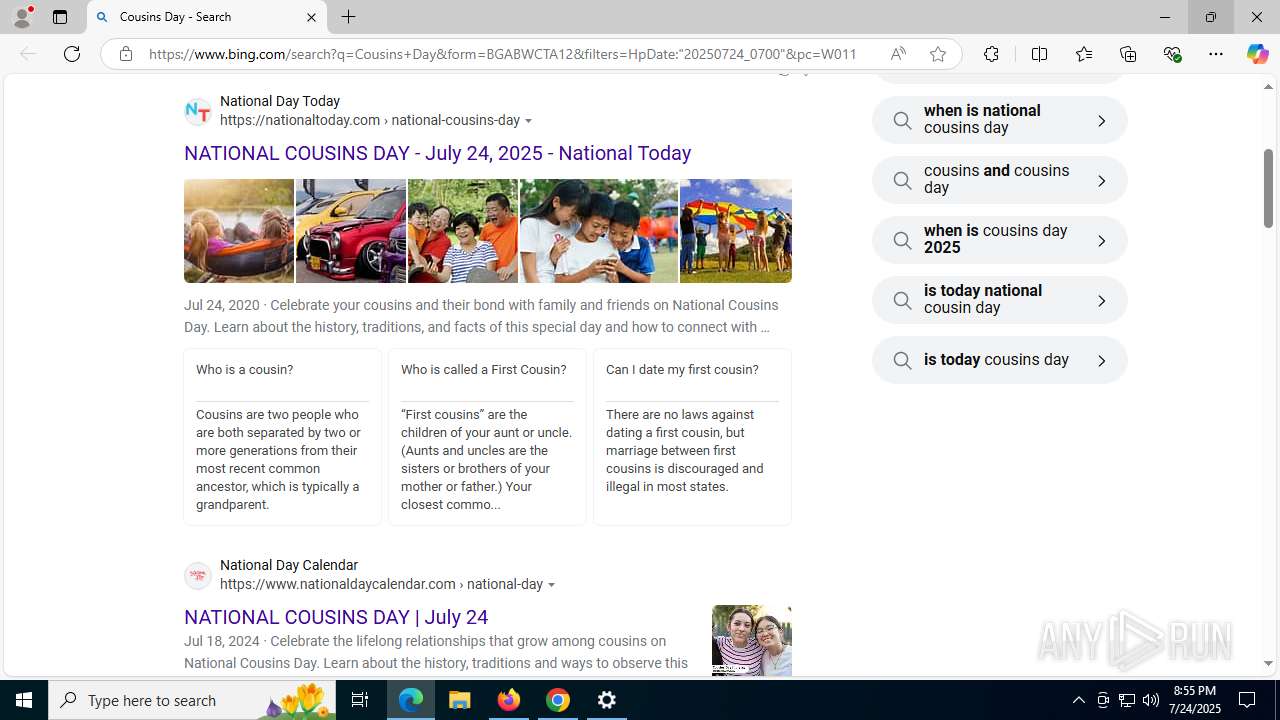Open the clock showing 8:55 PM
Image resolution: width=1280 pixels, height=720 pixels.
[1195, 700]
